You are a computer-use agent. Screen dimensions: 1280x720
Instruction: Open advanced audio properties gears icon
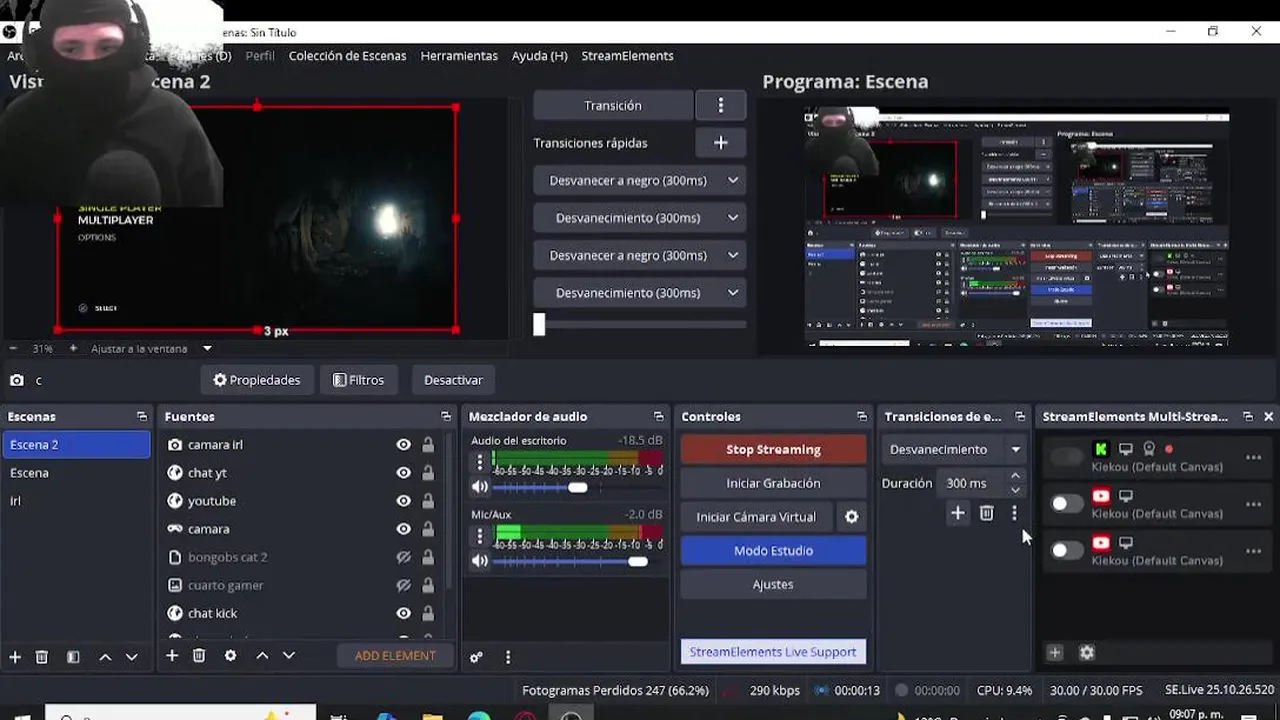click(476, 657)
